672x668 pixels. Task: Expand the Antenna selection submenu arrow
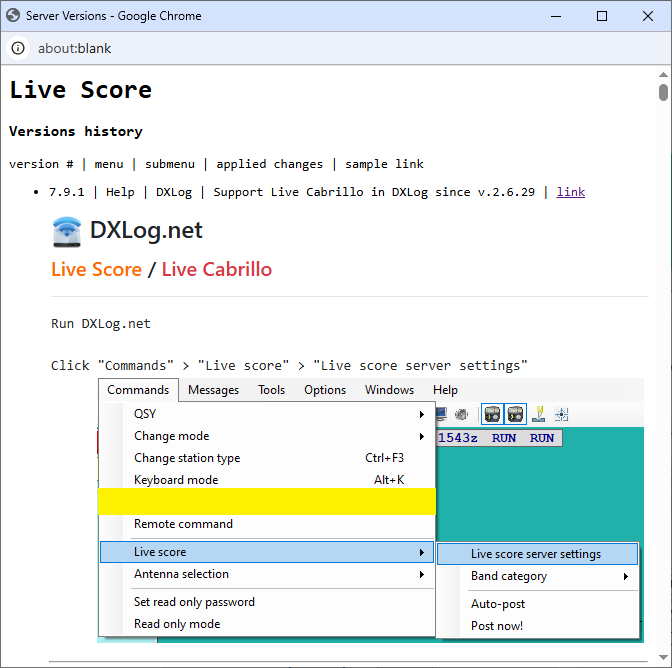tap(422, 574)
